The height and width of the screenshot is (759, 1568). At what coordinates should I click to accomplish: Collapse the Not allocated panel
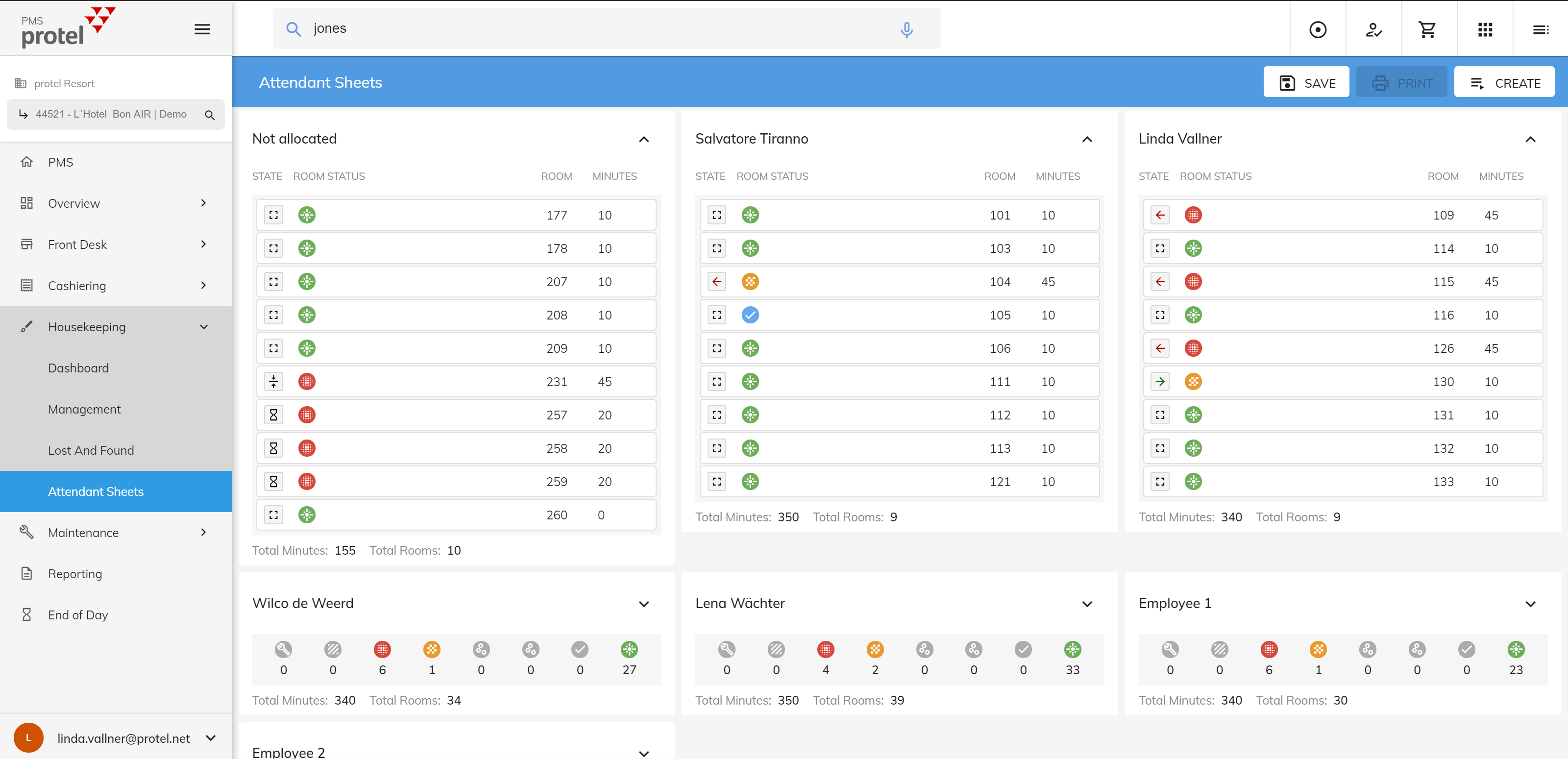[x=643, y=139]
